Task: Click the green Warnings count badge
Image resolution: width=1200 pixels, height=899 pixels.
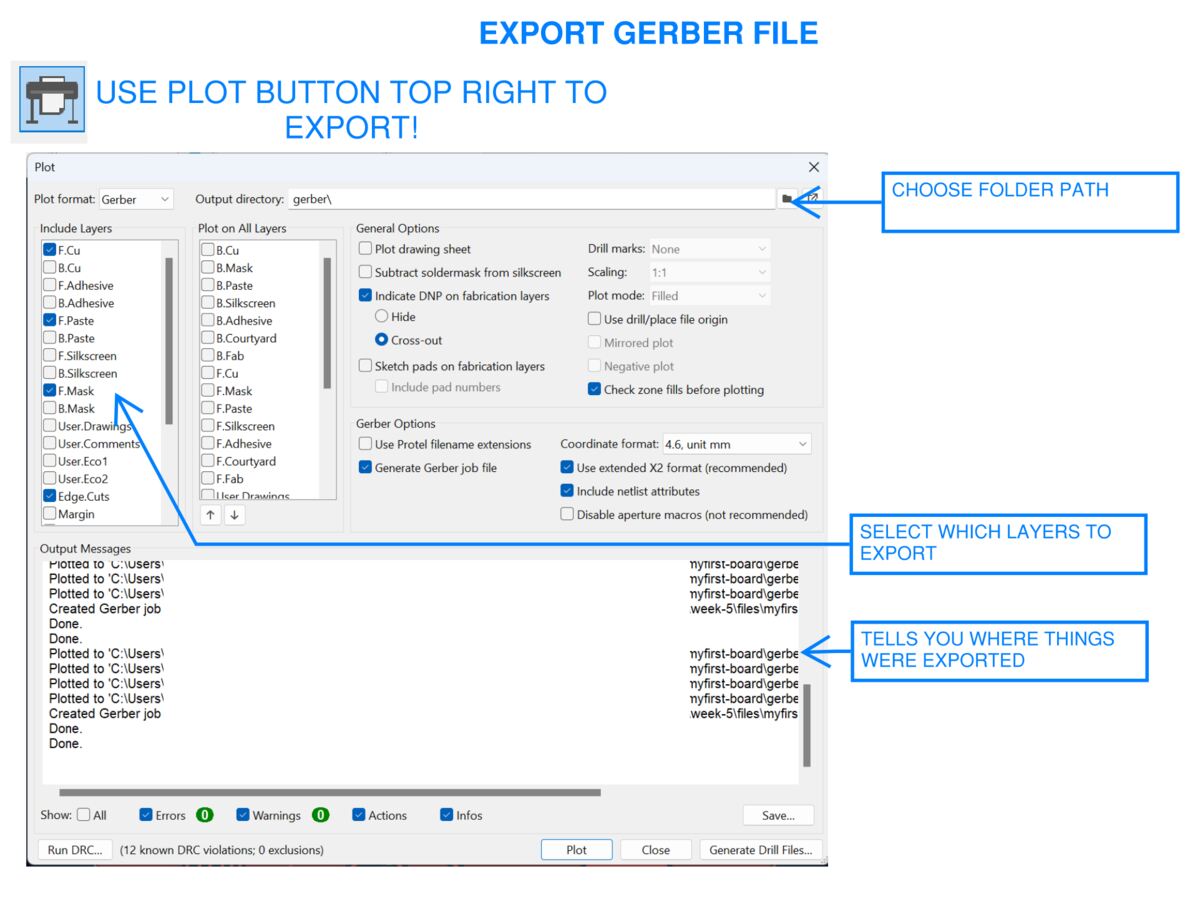Action: 320,815
